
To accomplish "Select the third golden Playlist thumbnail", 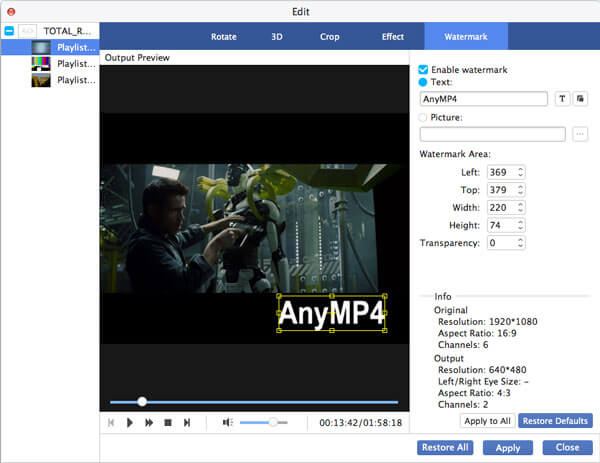I will point(41,80).
